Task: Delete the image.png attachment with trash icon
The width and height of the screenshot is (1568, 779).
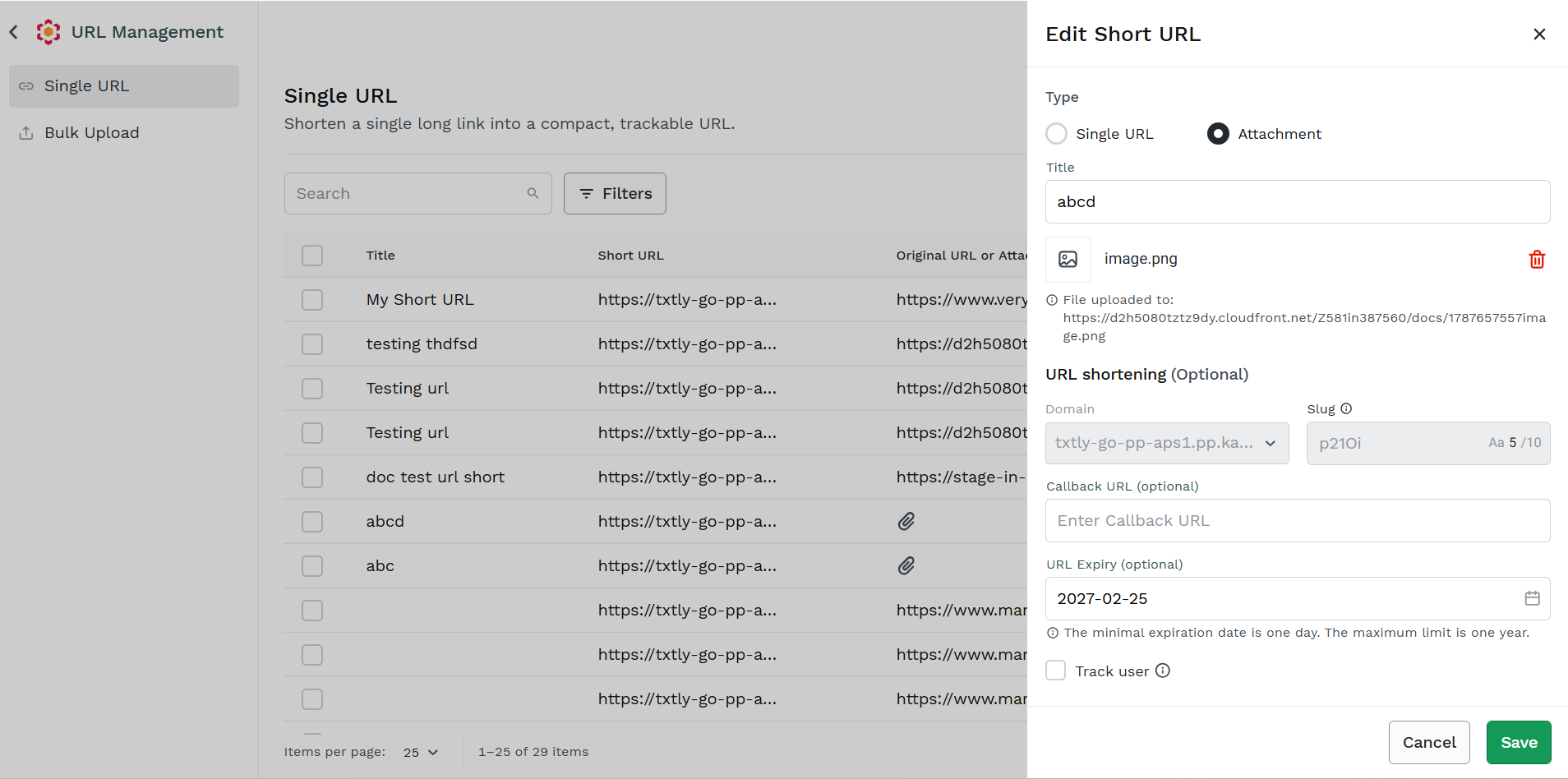Action: 1537,260
